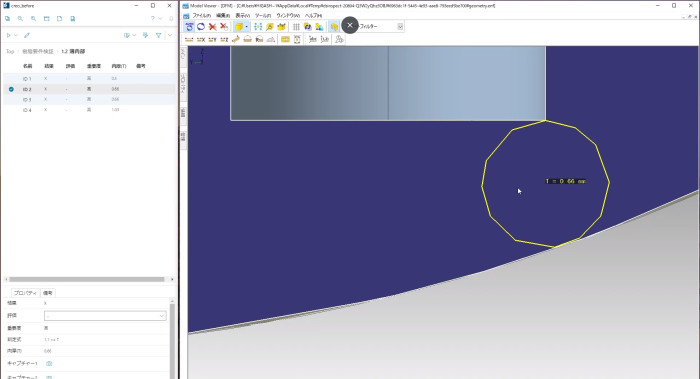Screen dimensions: 700x379
Task: Click the red X delete icon in viewer toolbar
Action: pos(212,27)
